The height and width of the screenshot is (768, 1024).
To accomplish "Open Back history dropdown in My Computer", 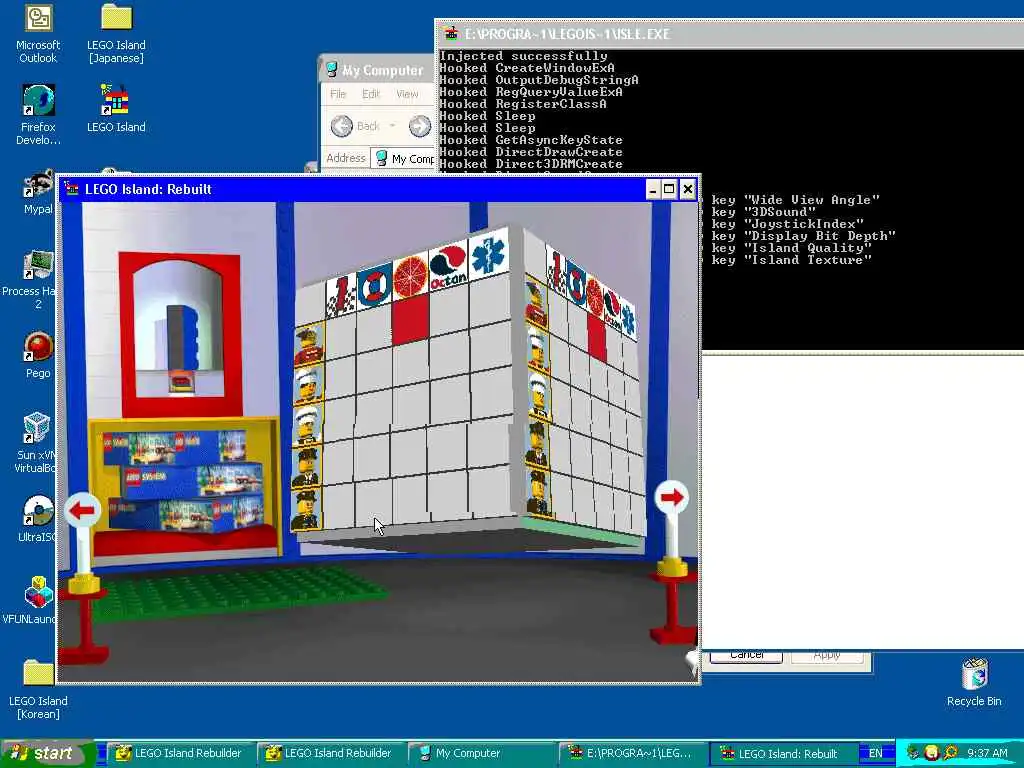I will 392,125.
